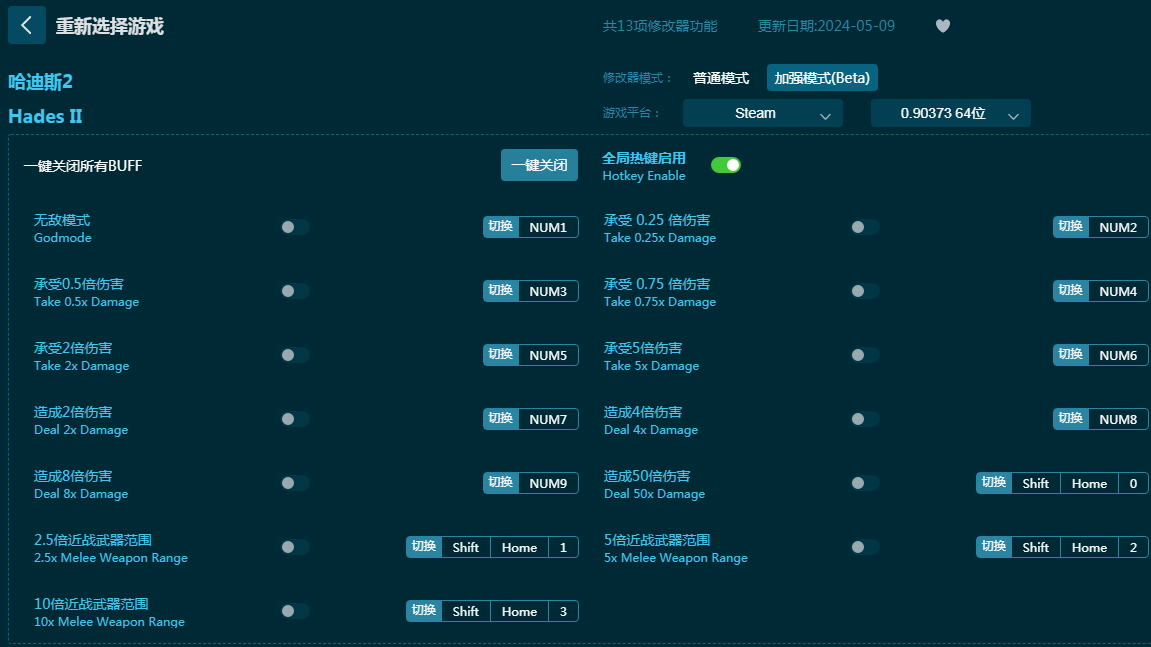Click 切换 for 10x Melee Weapon Range
Screen dimensions: 1151x647
[424, 610]
